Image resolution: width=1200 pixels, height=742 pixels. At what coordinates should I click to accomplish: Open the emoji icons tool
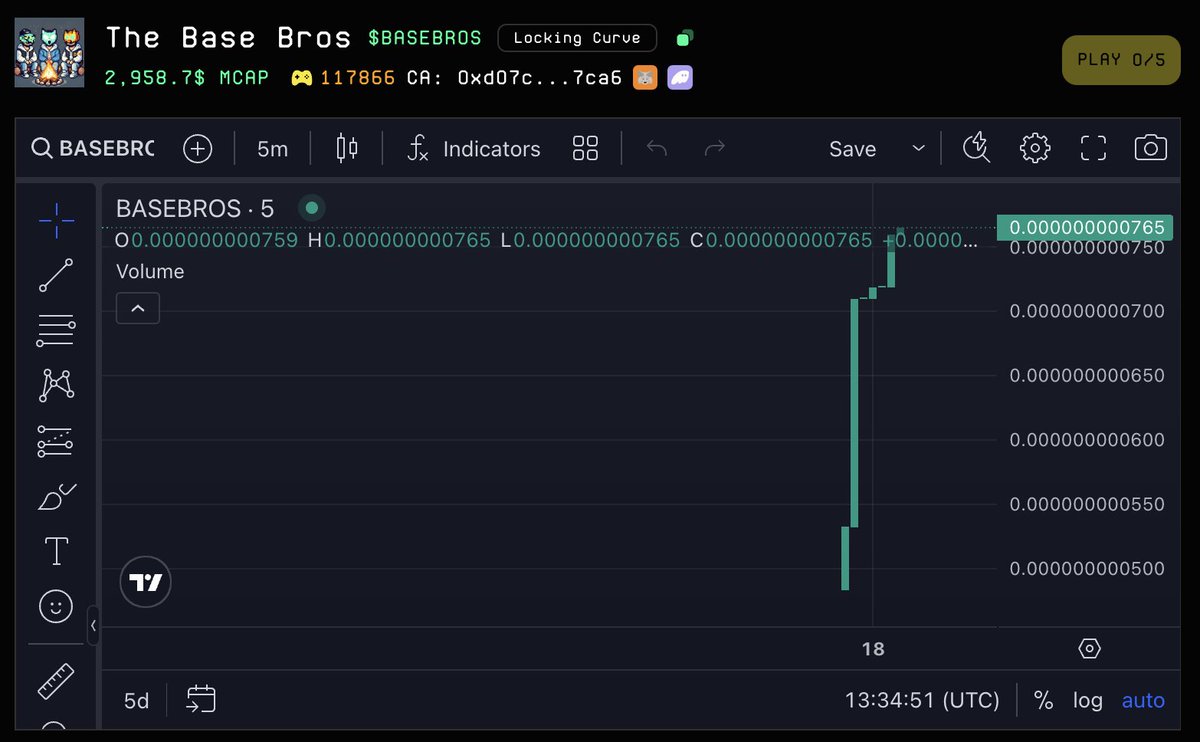(56, 606)
